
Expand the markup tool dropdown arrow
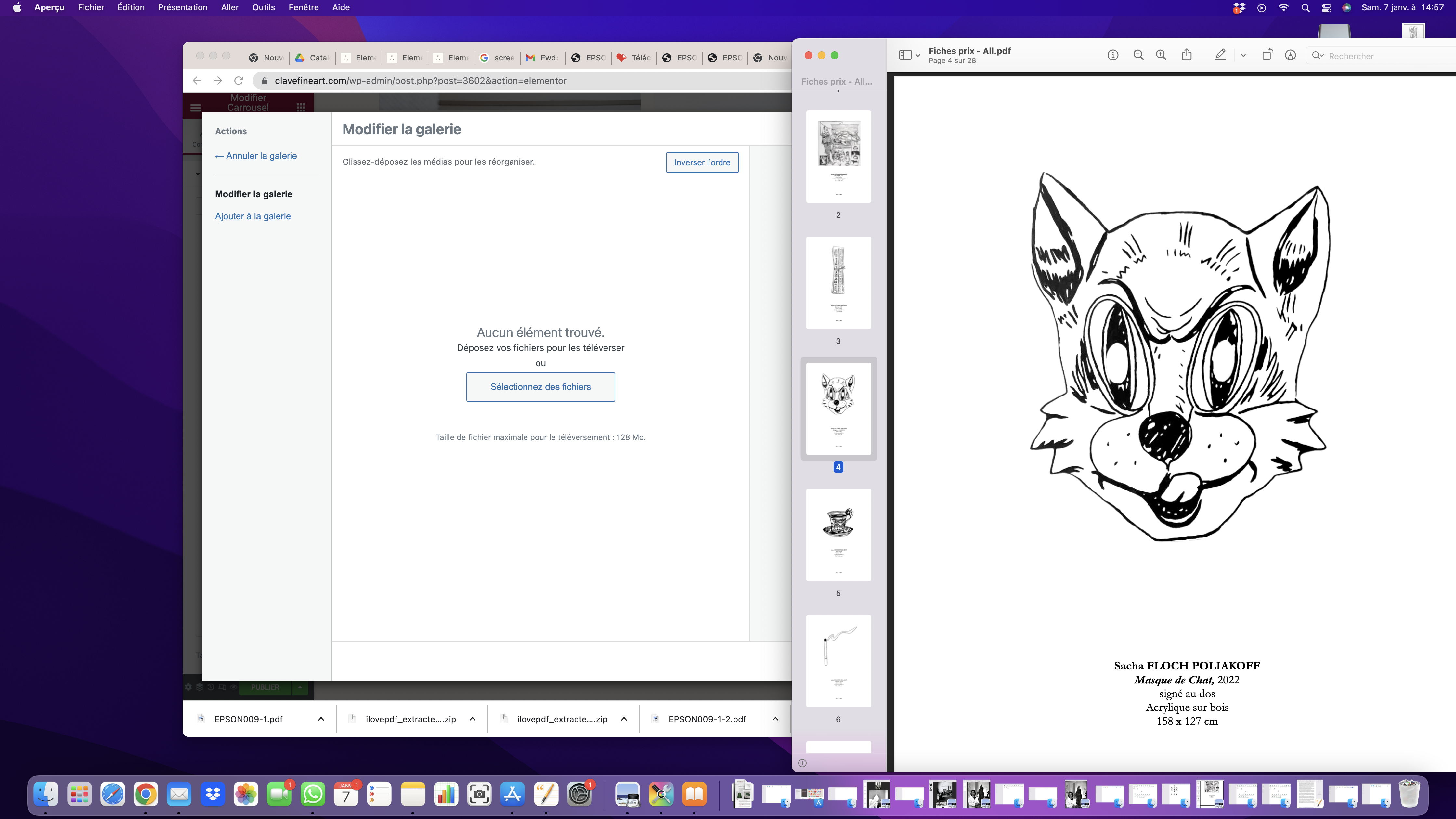point(1243,55)
